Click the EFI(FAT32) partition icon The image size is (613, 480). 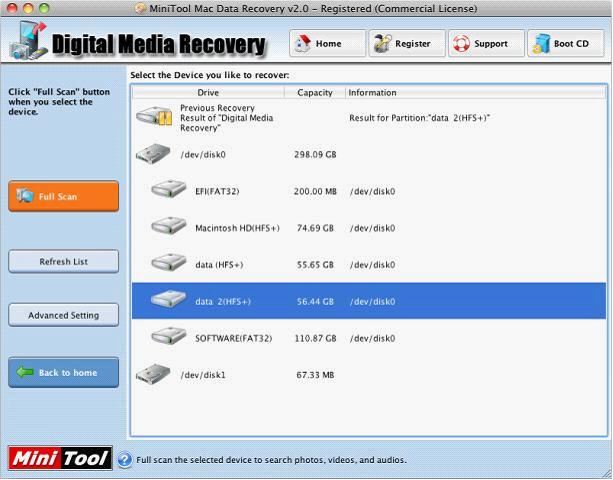coord(168,189)
